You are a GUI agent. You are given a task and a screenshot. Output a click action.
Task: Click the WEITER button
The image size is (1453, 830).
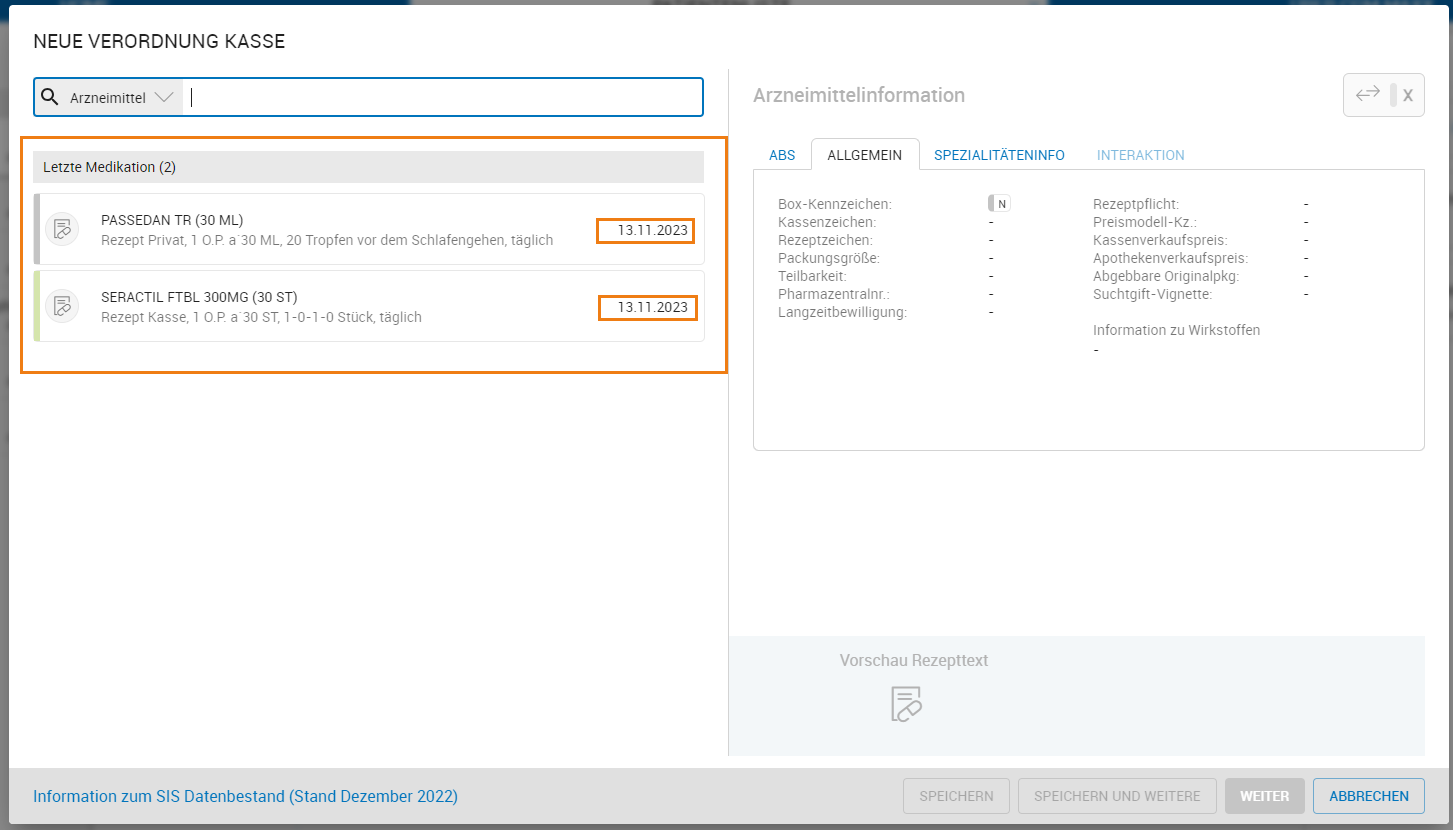(x=1265, y=796)
